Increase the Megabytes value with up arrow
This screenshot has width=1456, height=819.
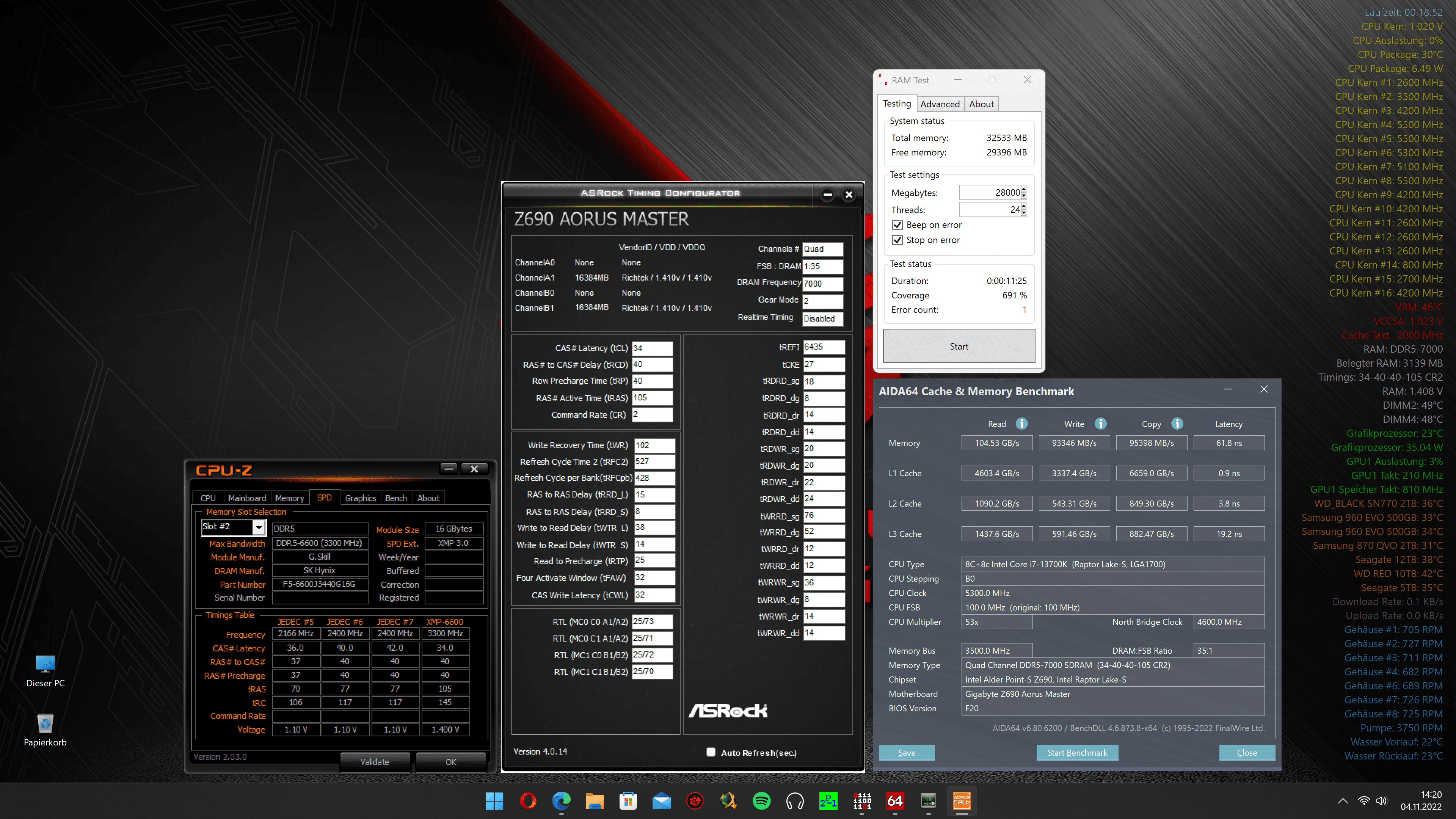pos(1024,189)
